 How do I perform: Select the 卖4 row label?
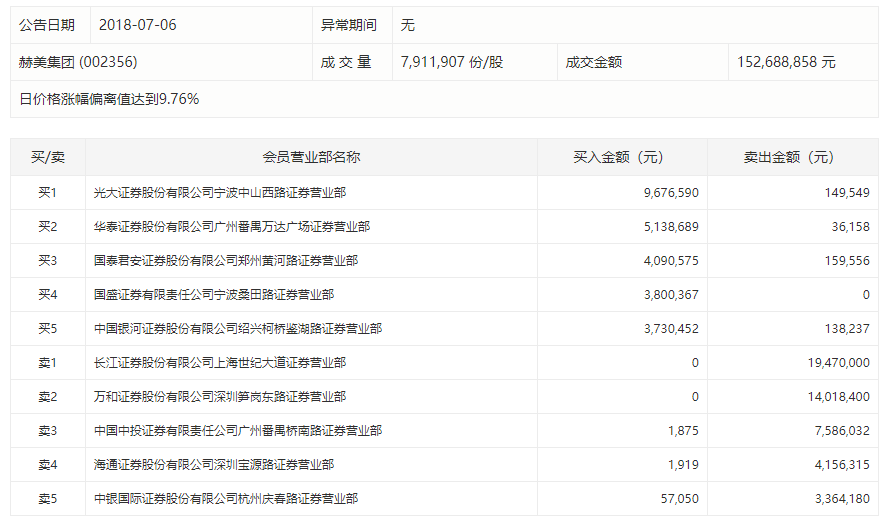pyautogui.click(x=48, y=465)
